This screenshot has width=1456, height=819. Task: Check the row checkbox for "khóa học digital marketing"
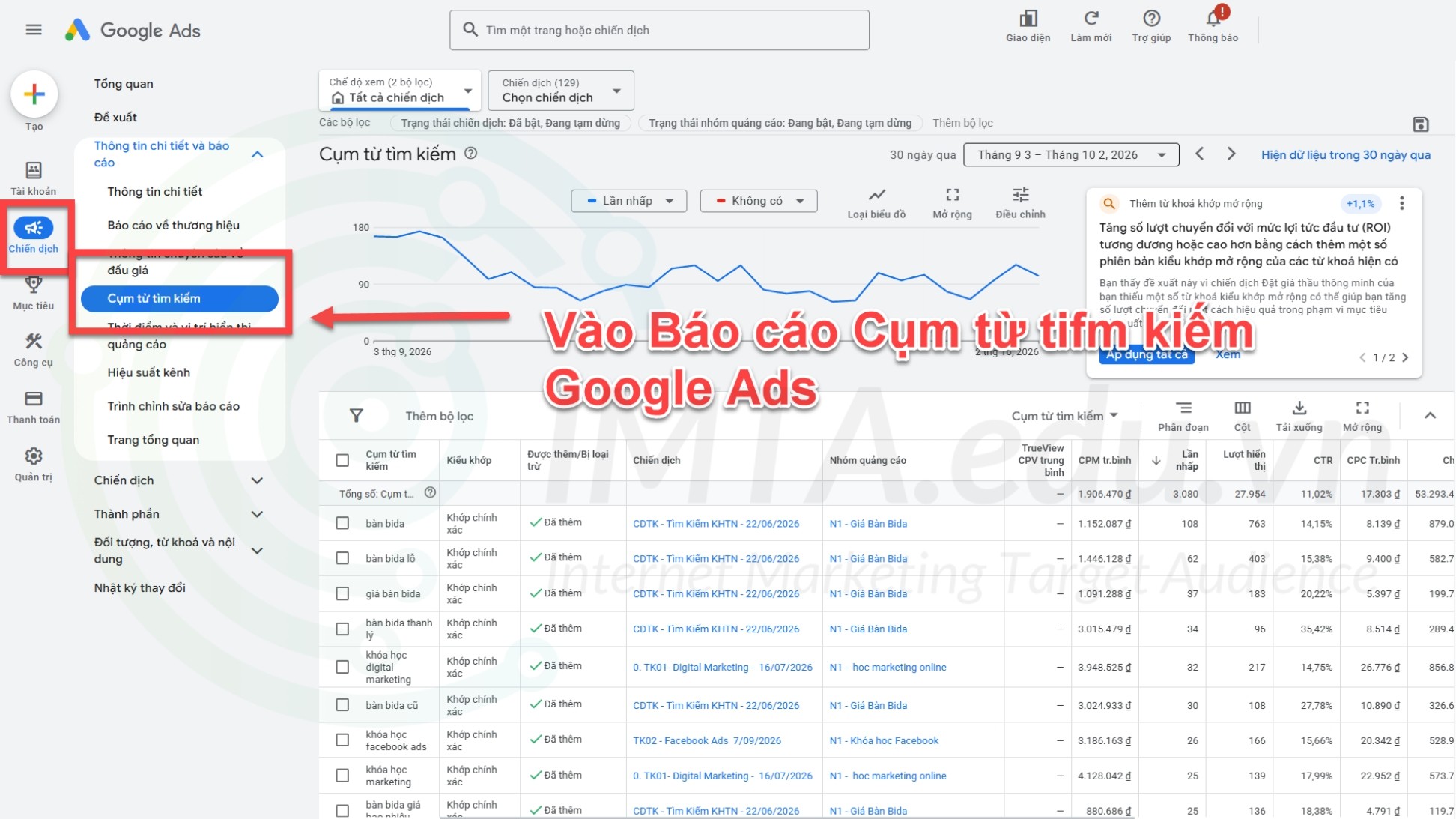point(342,667)
